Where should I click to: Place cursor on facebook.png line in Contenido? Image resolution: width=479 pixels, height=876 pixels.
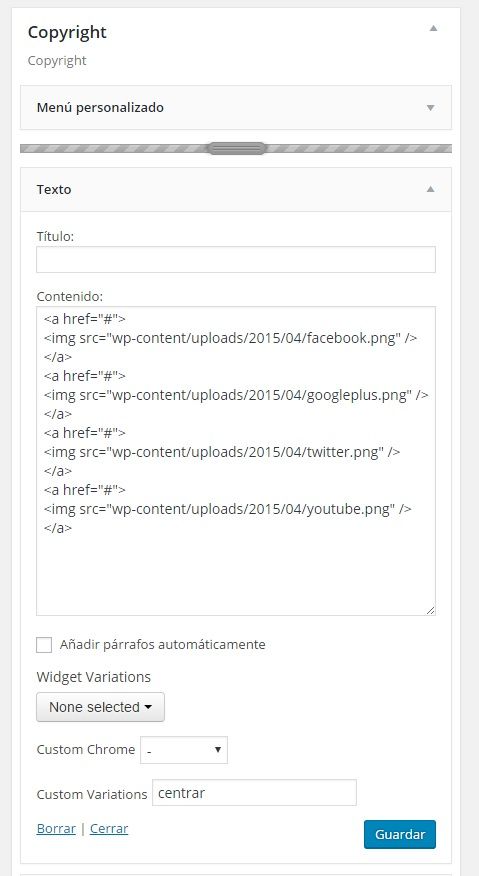[230, 338]
